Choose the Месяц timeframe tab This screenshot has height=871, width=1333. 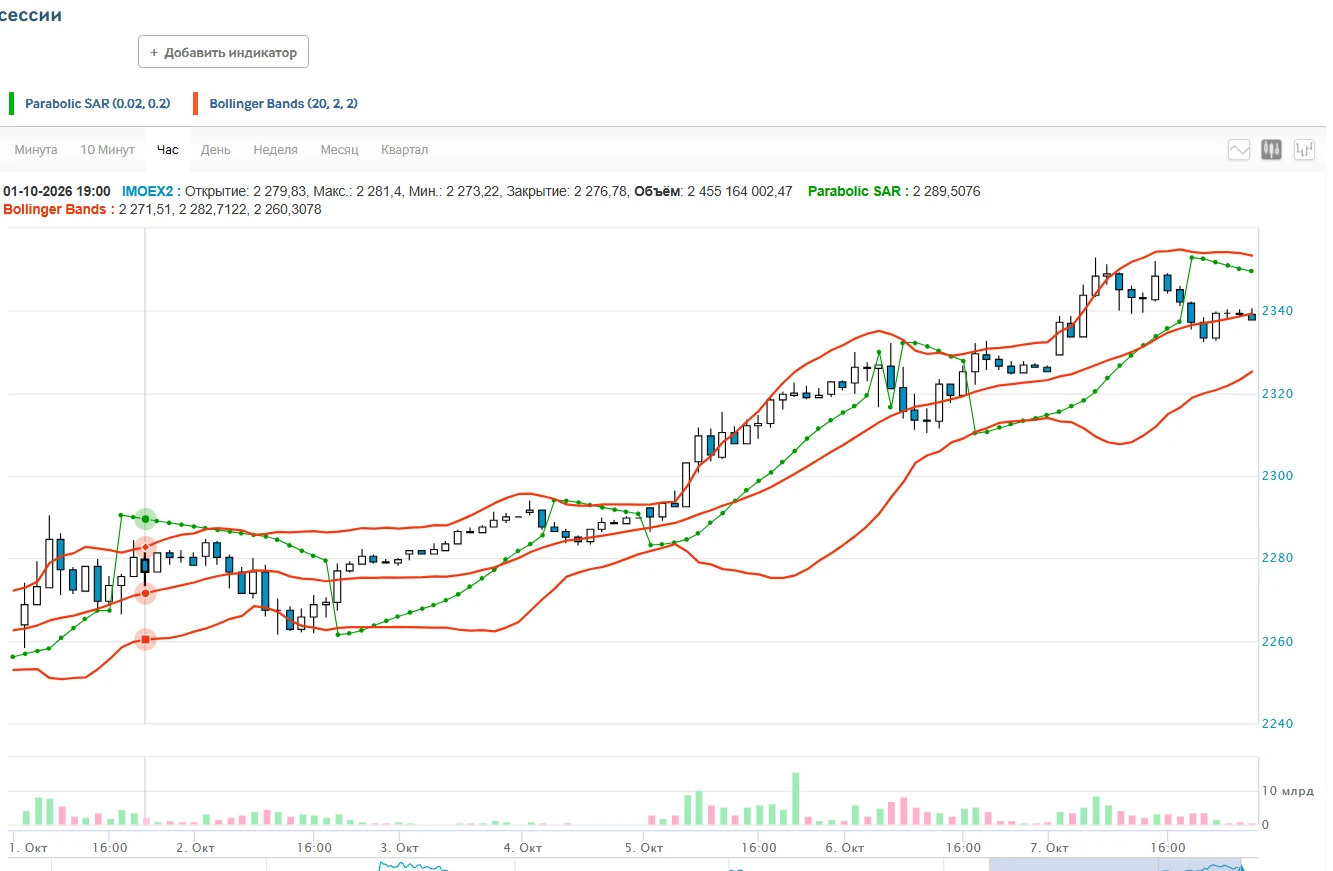click(339, 150)
